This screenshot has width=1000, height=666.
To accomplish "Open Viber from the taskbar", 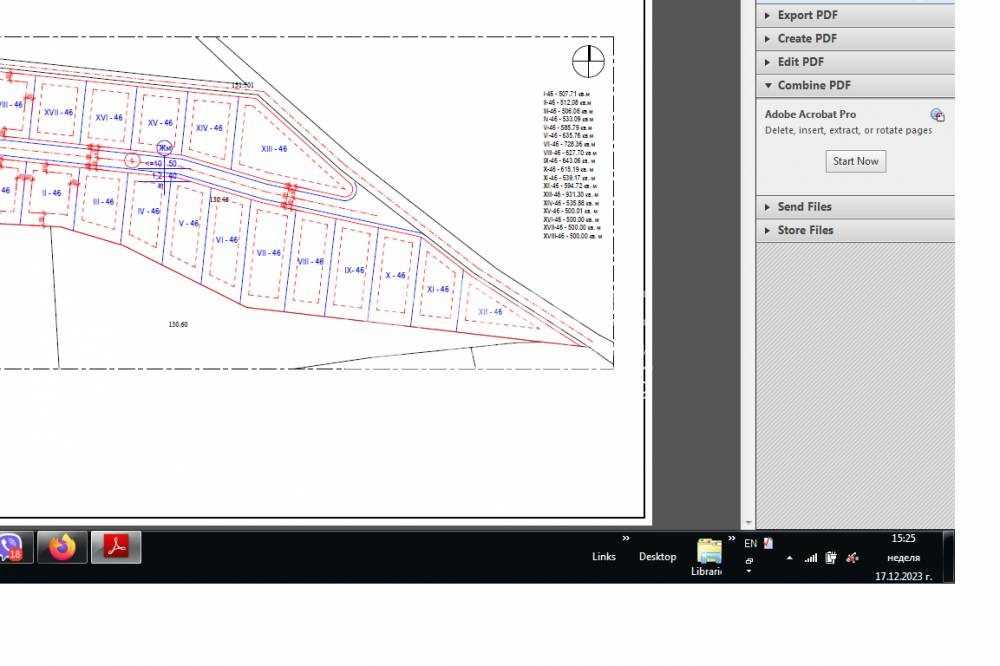I will 12,548.
